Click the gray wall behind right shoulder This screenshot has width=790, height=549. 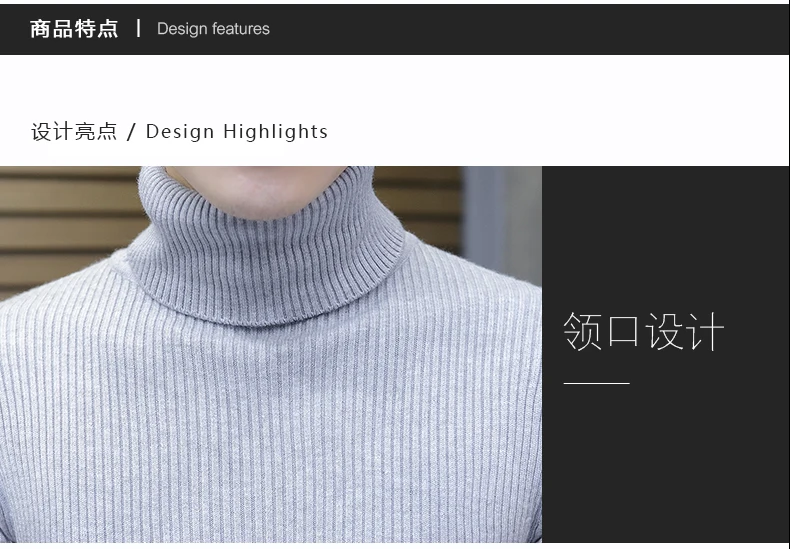coord(501,222)
